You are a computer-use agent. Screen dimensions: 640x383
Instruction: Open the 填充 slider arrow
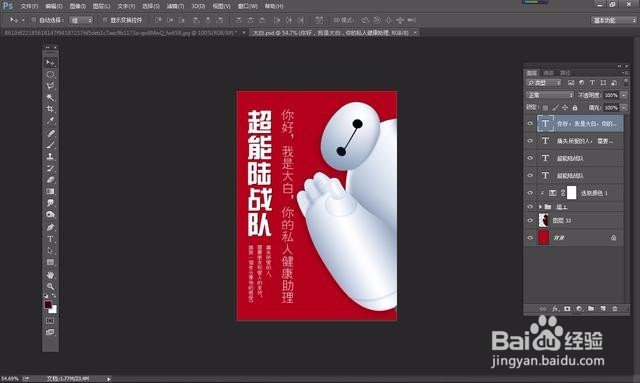[x=624, y=108]
